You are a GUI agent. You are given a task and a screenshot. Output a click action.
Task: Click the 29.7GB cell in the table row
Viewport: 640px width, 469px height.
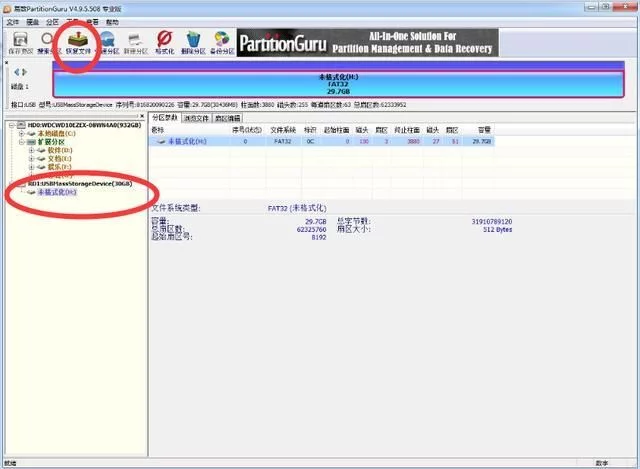point(482,141)
